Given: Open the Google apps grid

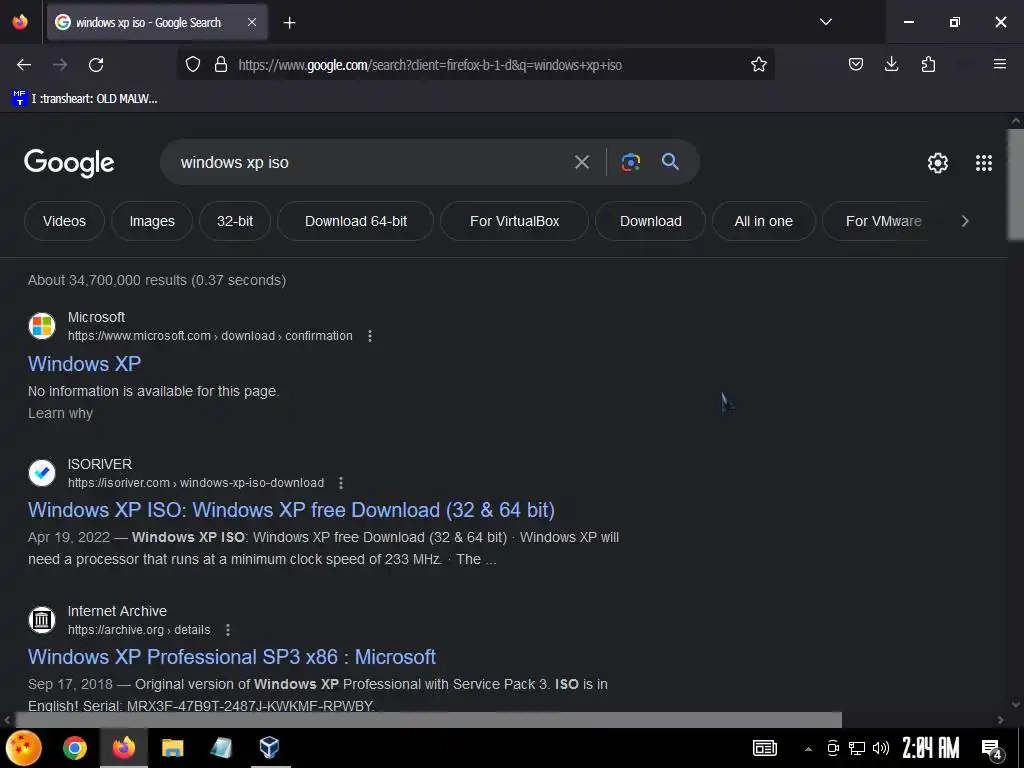Looking at the screenshot, I should 984,163.
